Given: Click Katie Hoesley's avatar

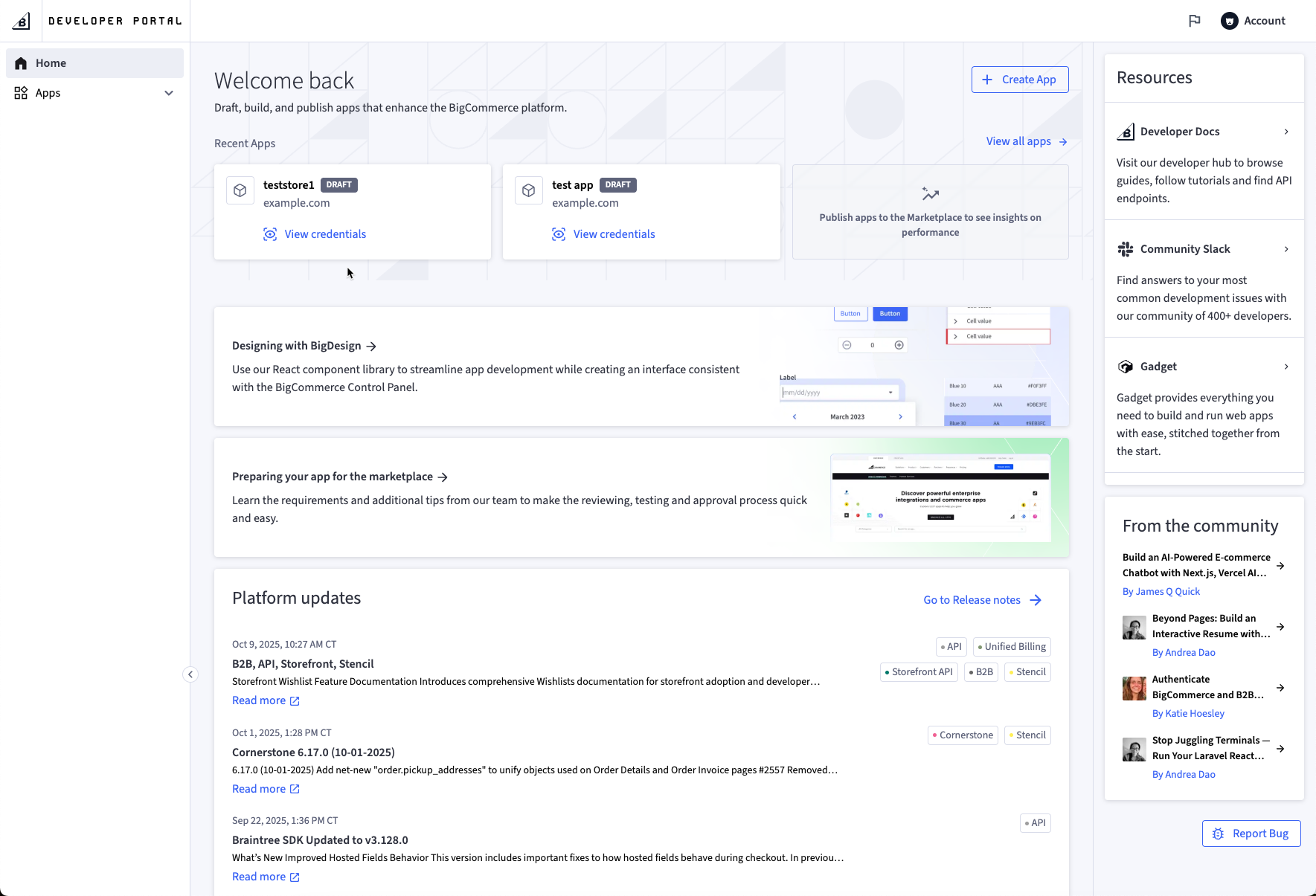Looking at the screenshot, I should (1134, 689).
